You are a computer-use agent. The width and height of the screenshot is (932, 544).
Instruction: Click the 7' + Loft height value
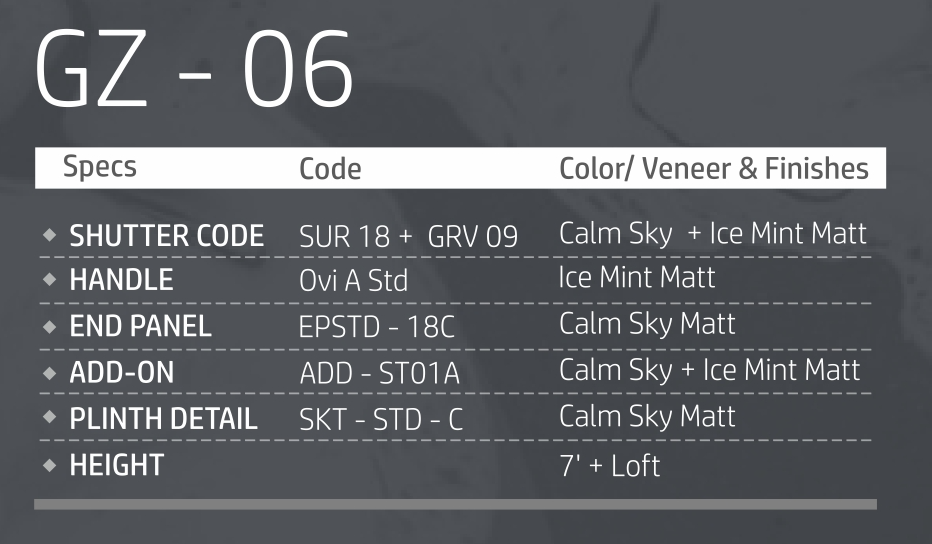(610, 465)
